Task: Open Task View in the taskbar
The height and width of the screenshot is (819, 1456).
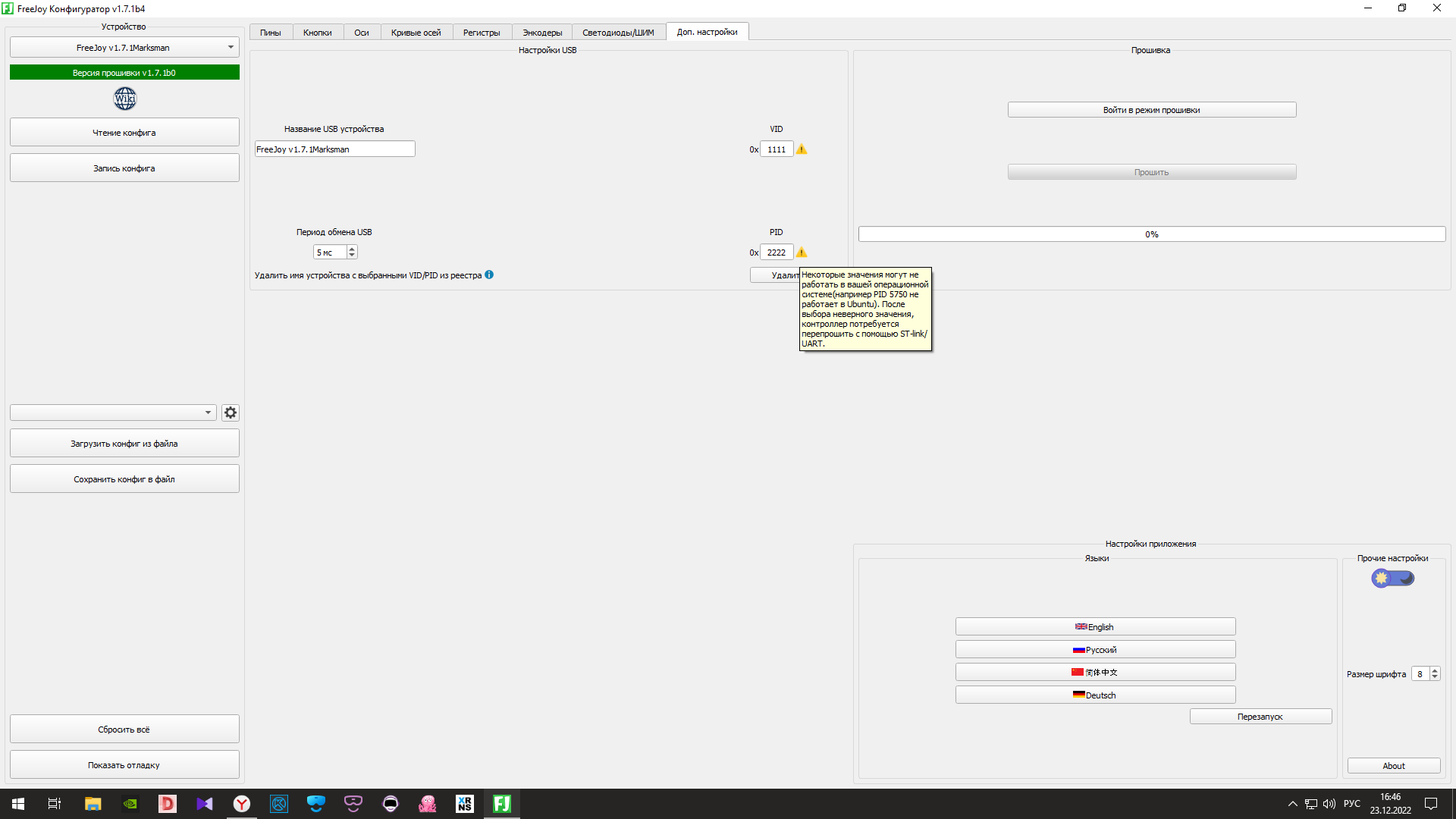Action: 55,804
